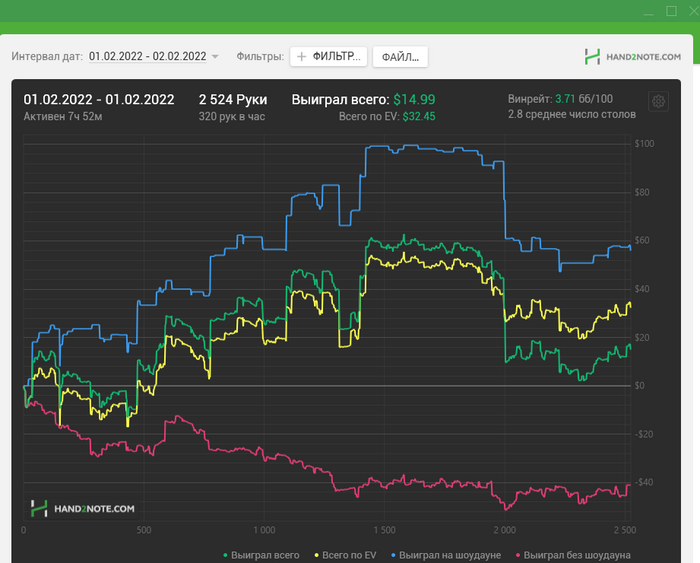Open the chart settings gear icon
Screen dimensions: 700x563
(x=658, y=101)
